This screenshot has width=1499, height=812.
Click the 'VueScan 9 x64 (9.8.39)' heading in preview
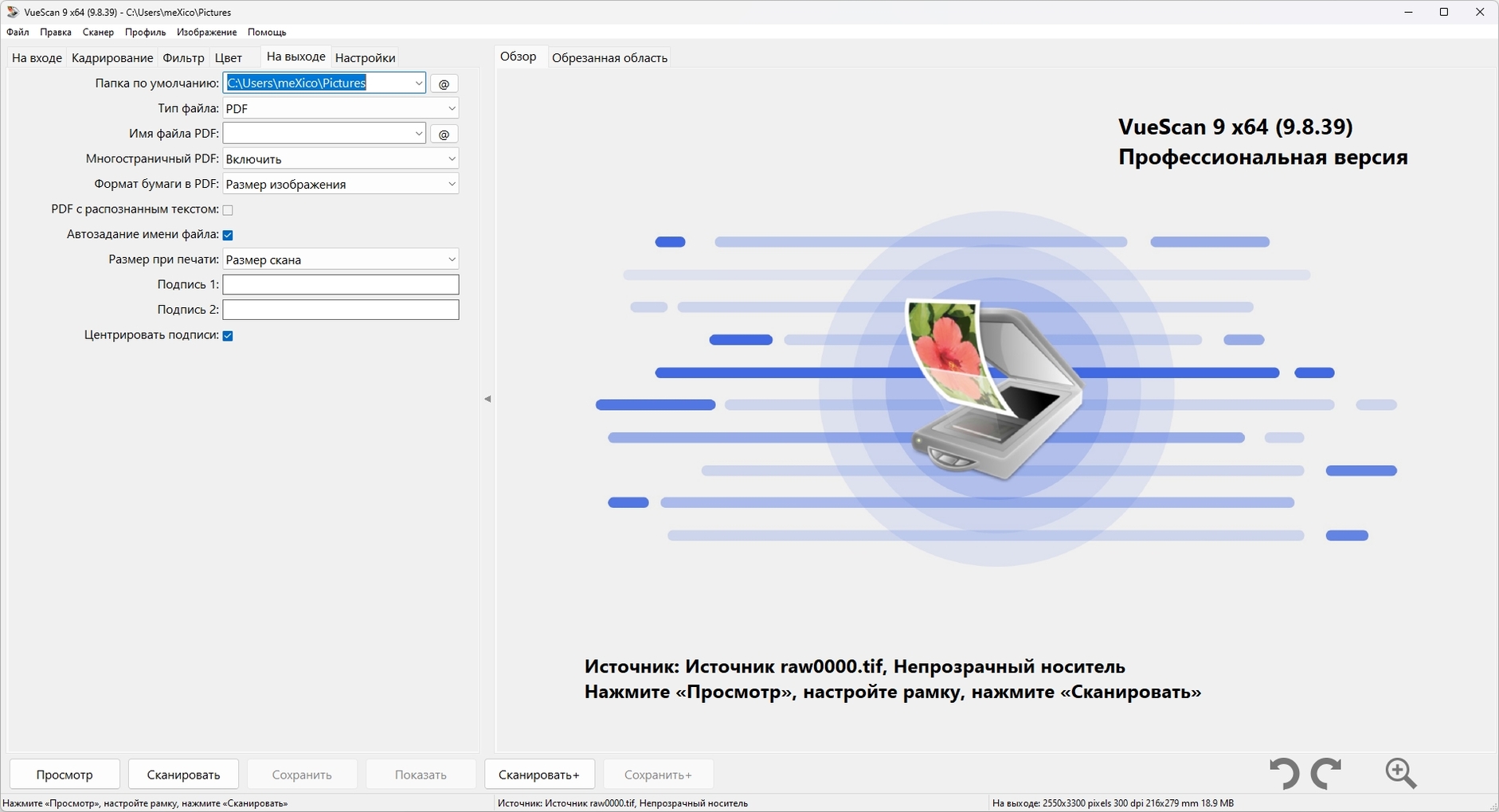1235,127
